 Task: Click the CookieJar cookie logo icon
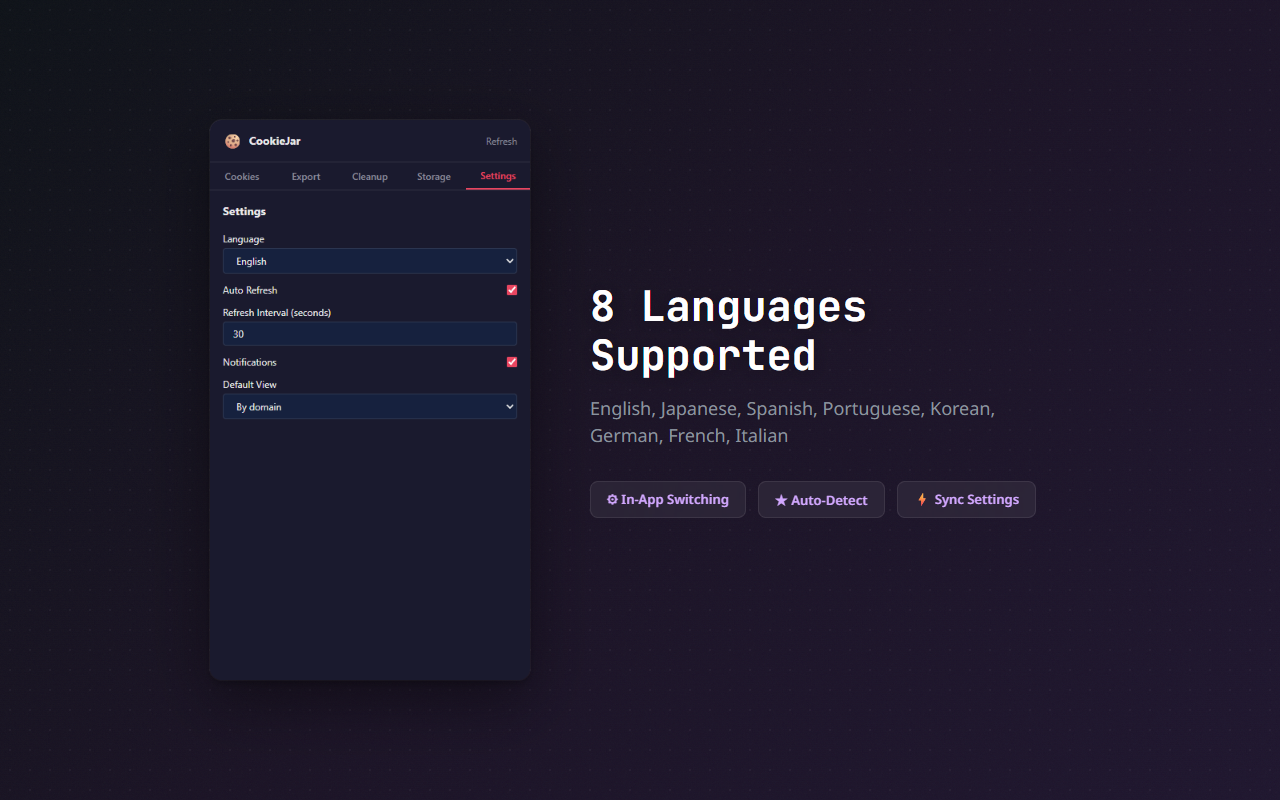(x=233, y=141)
